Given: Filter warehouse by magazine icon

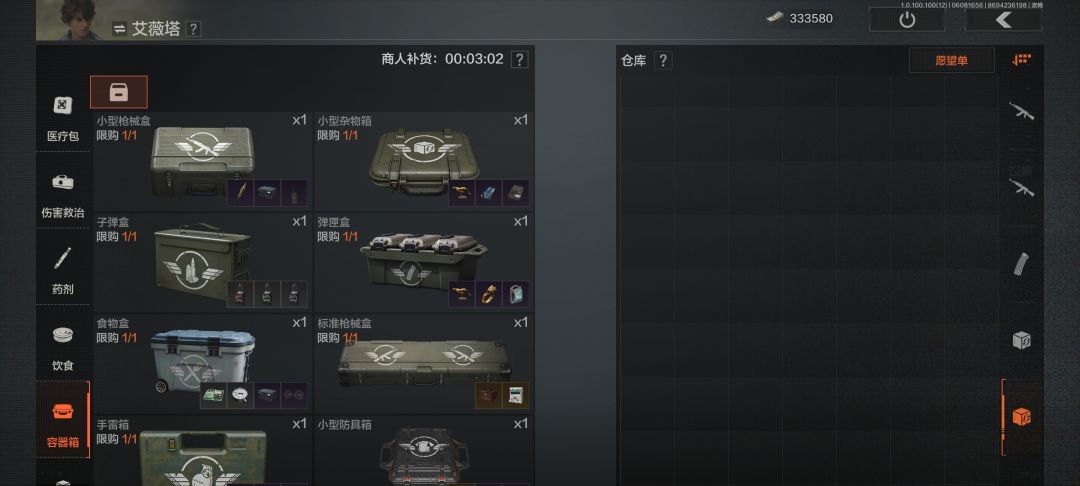Looking at the screenshot, I should 1021,264.
